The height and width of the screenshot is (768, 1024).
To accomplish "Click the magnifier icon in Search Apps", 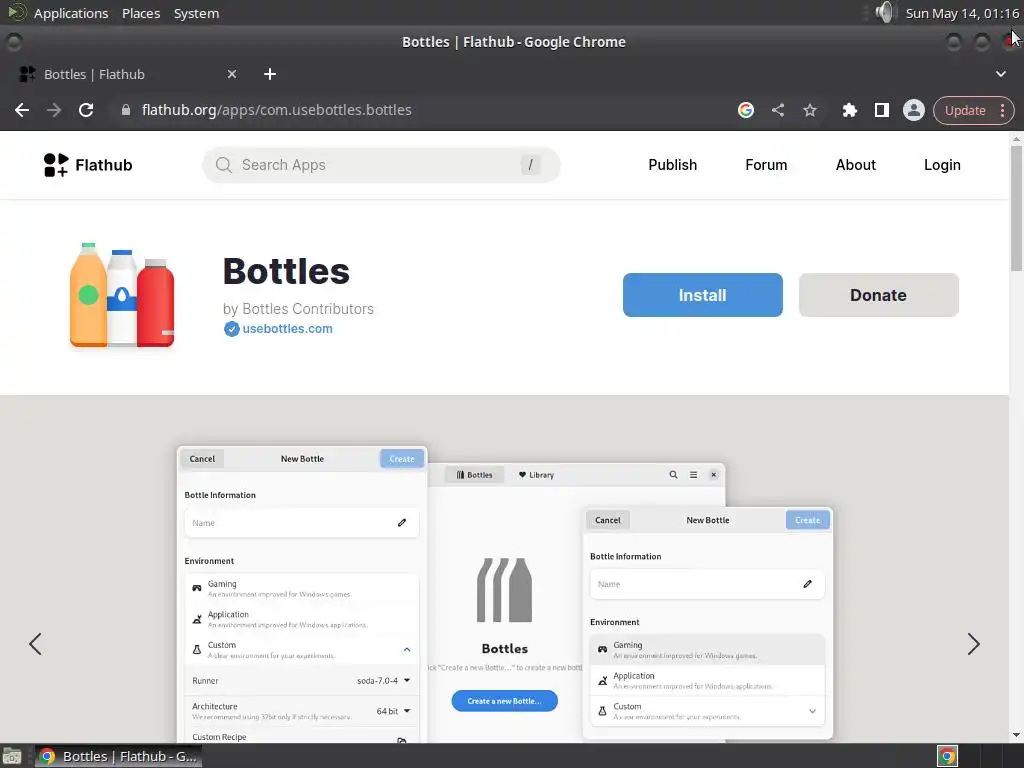I will [223, 165].
